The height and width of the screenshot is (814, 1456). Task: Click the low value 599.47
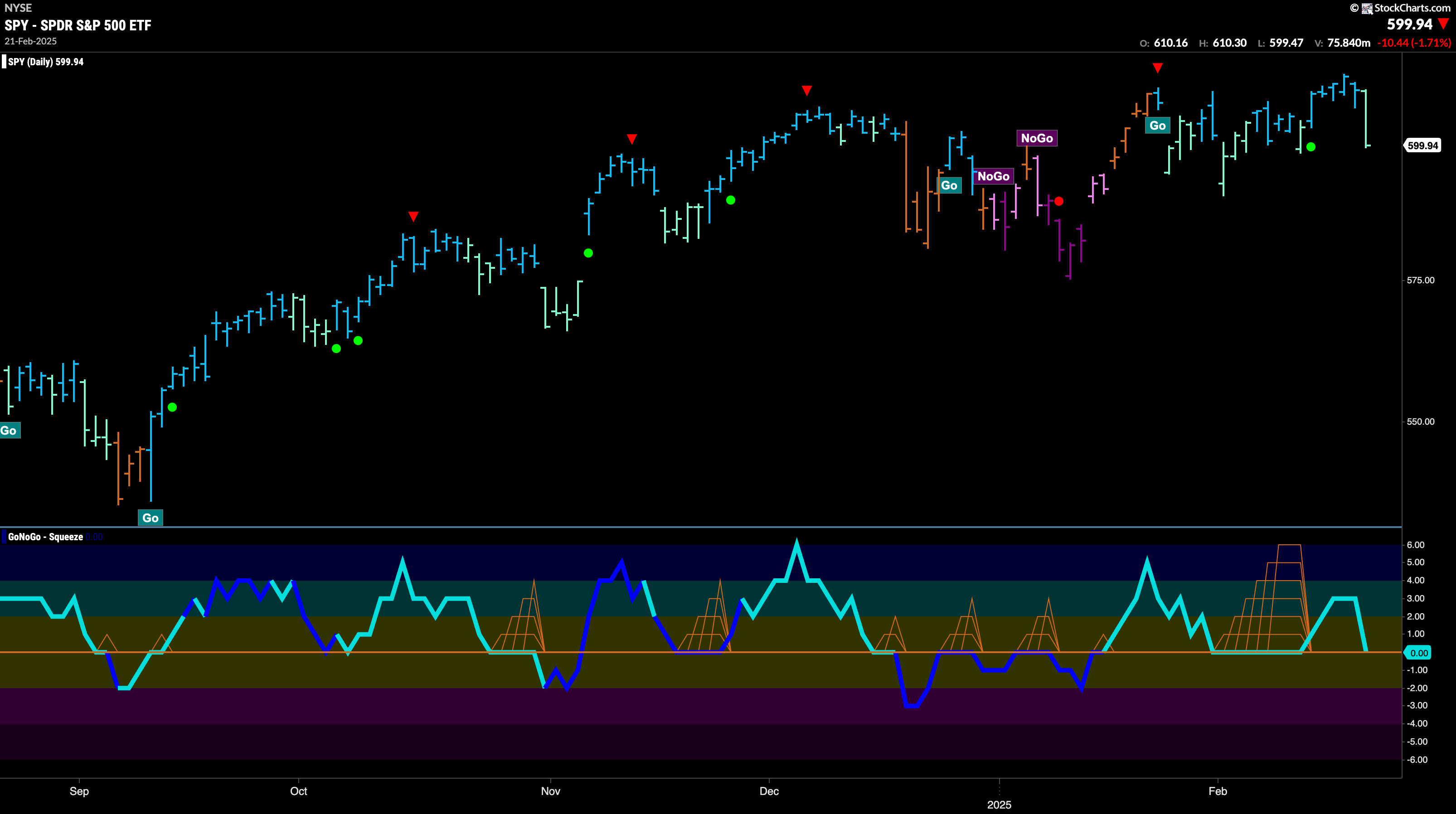[x=1286, y=43]
